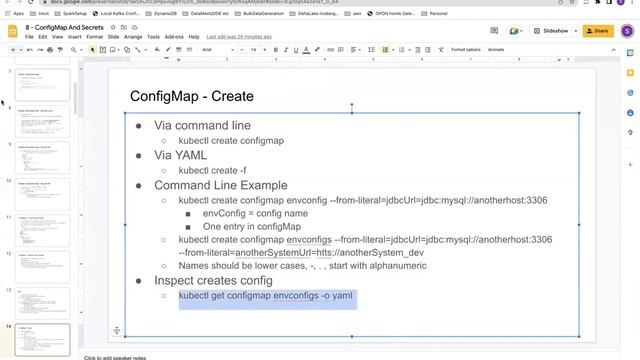This screenshot has height=360, width=640.
Task: Open the Zoom dropdown arrow
Action: click(x=81, y=50)
